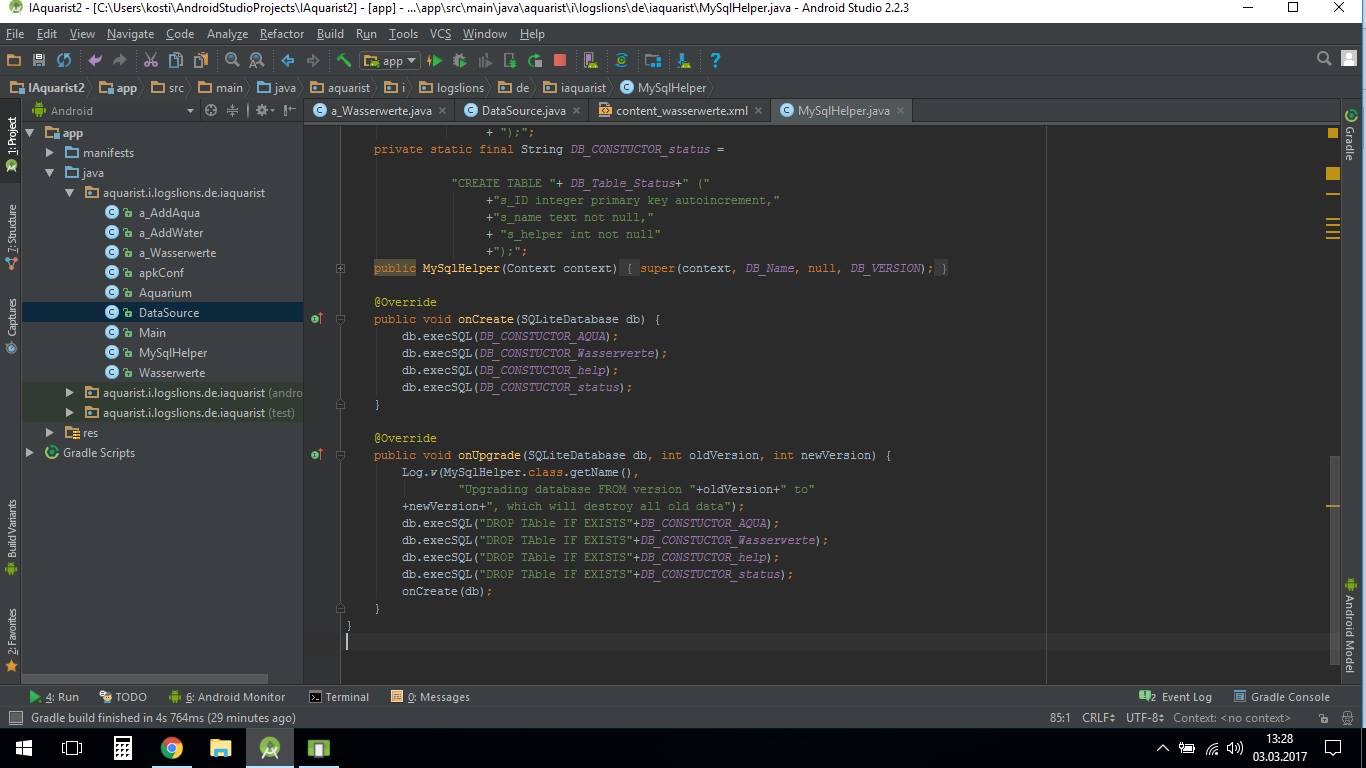This screenshot has width=1366, height=768.
Task: Open the app run configuration dropdown
Action: [x=390, y=61]
